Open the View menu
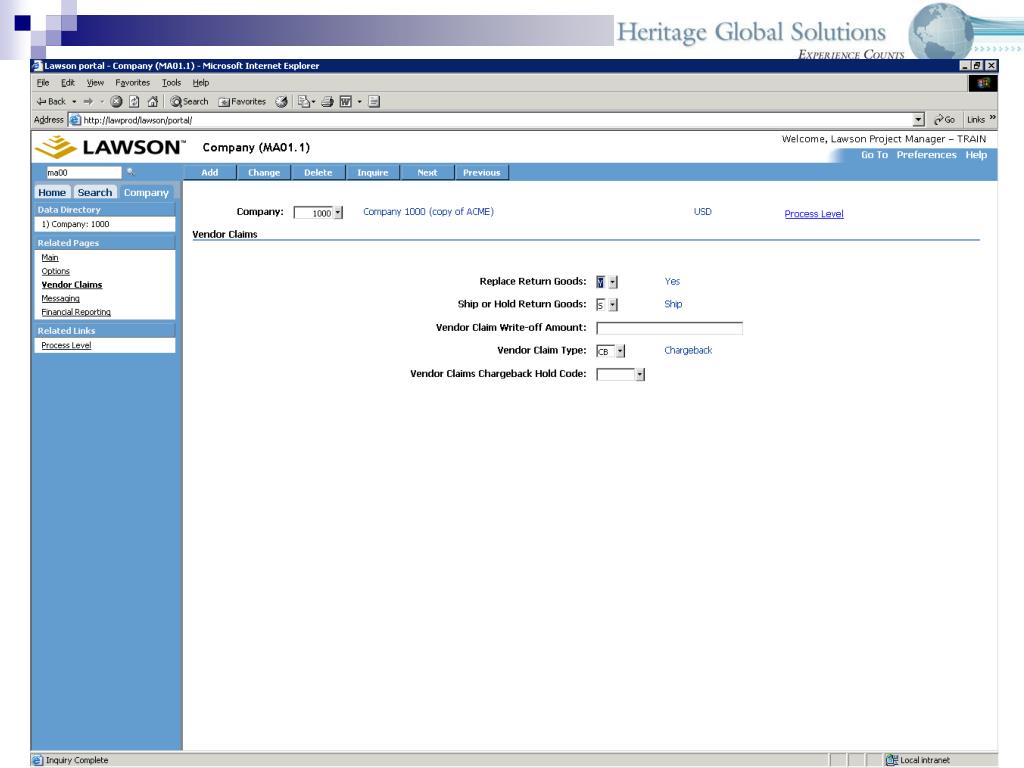Image resolution: width=1024 pixels, height=768 pixels. pyautogui.click(x=95, y=83)
